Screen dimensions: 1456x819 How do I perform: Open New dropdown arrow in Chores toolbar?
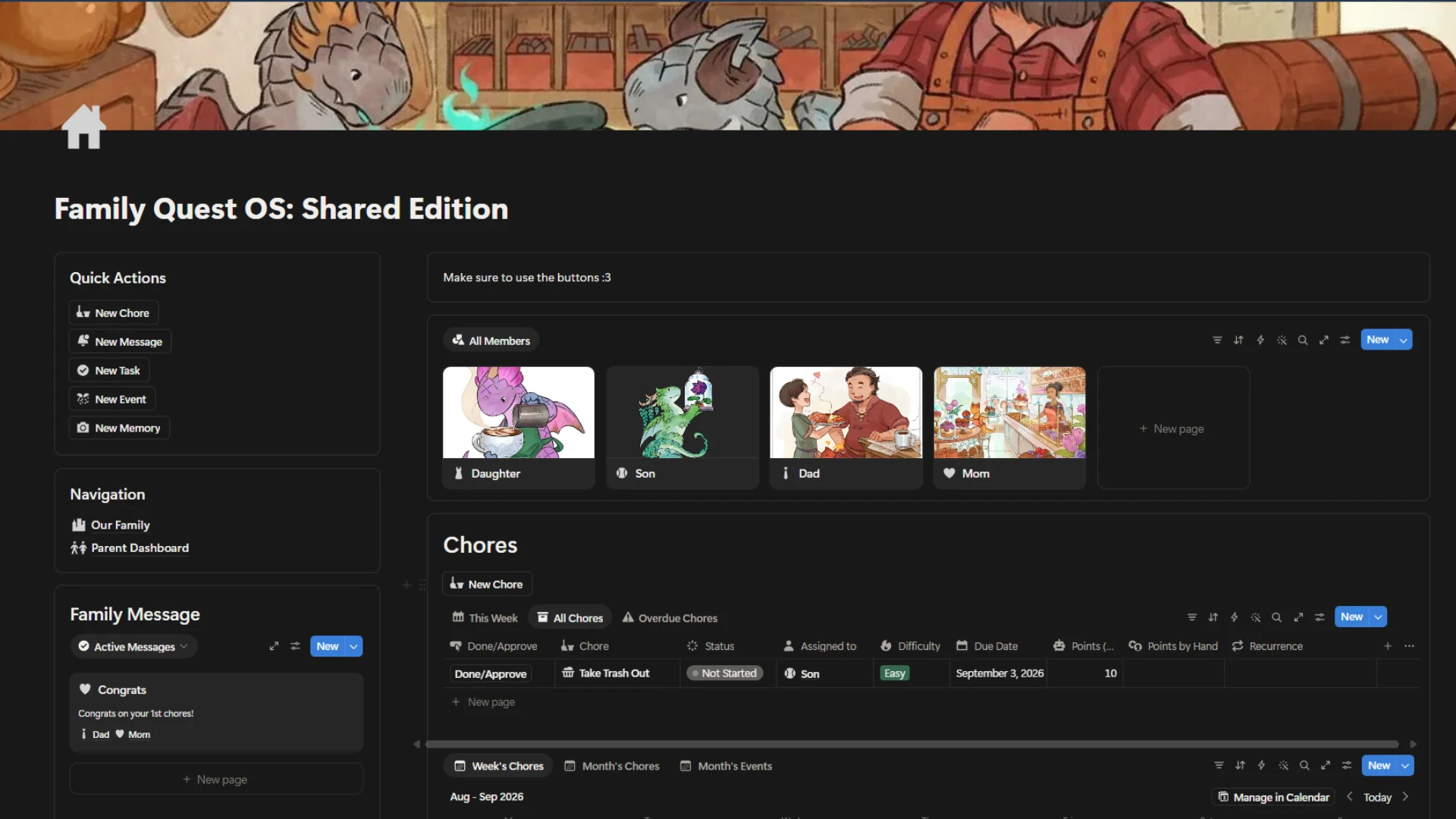click(x=1378, y=617)
